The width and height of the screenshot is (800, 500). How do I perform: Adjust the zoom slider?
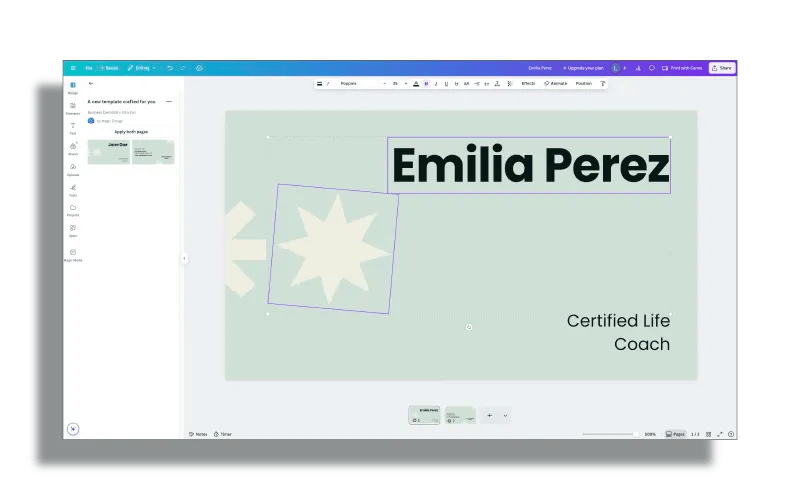tap(610, 434)
